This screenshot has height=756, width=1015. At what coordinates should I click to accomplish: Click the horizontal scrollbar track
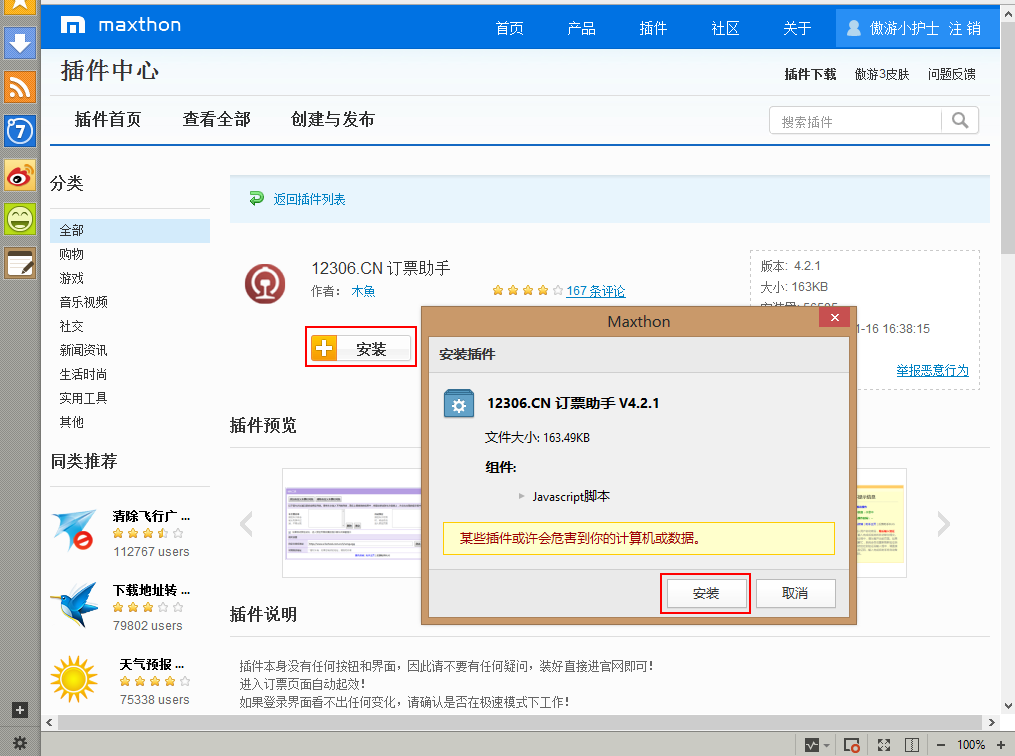pos(520,722)
